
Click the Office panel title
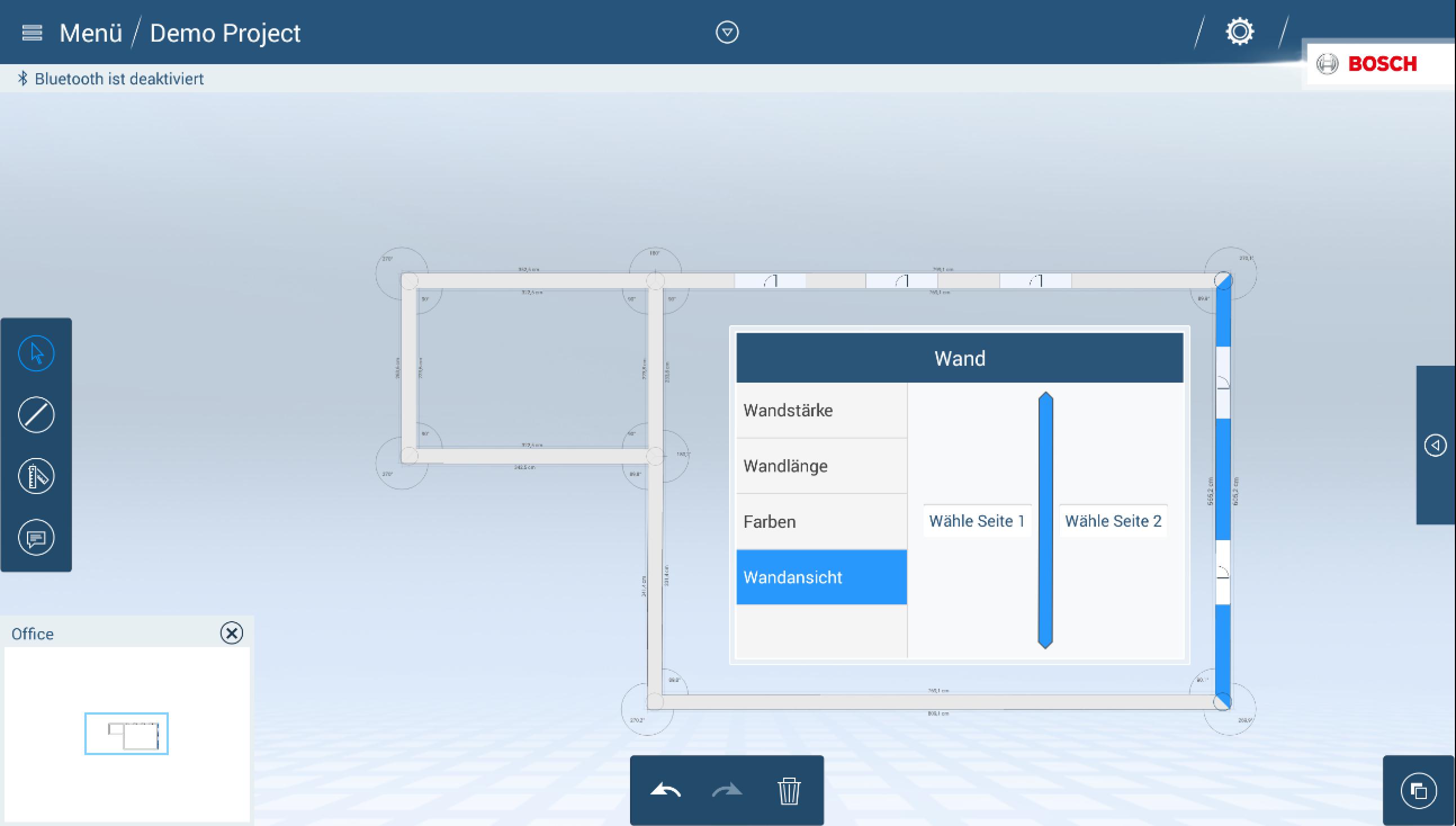(x=32, y=634)
